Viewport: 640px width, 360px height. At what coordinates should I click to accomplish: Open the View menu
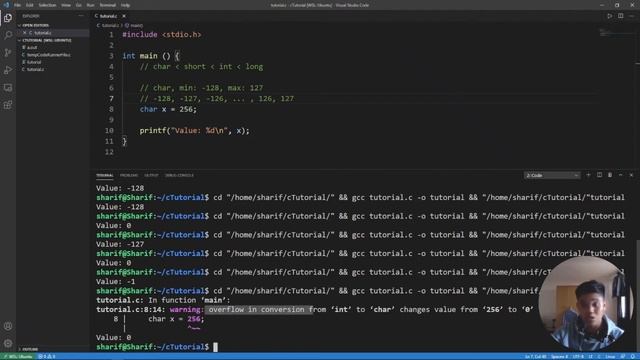tap(66, 5)
